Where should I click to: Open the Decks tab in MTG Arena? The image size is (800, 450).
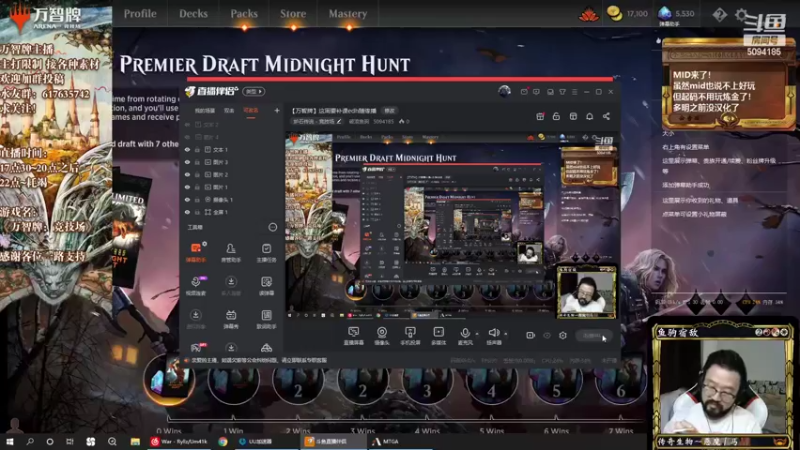tap(193, 14)
